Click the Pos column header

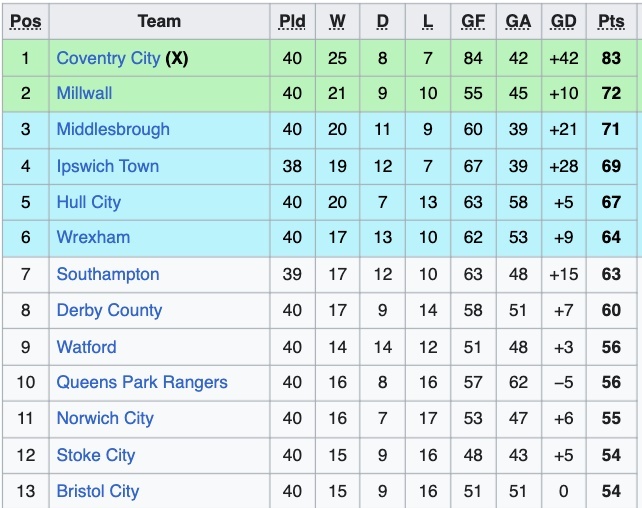[25, 21]
